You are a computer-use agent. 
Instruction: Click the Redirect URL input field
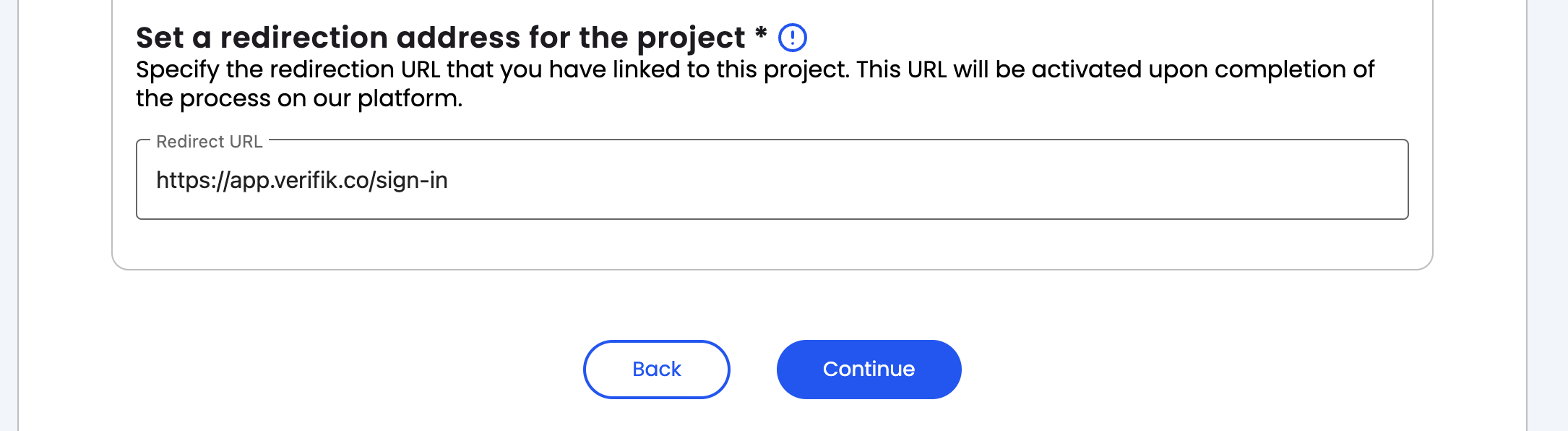(x=772, y=180)
